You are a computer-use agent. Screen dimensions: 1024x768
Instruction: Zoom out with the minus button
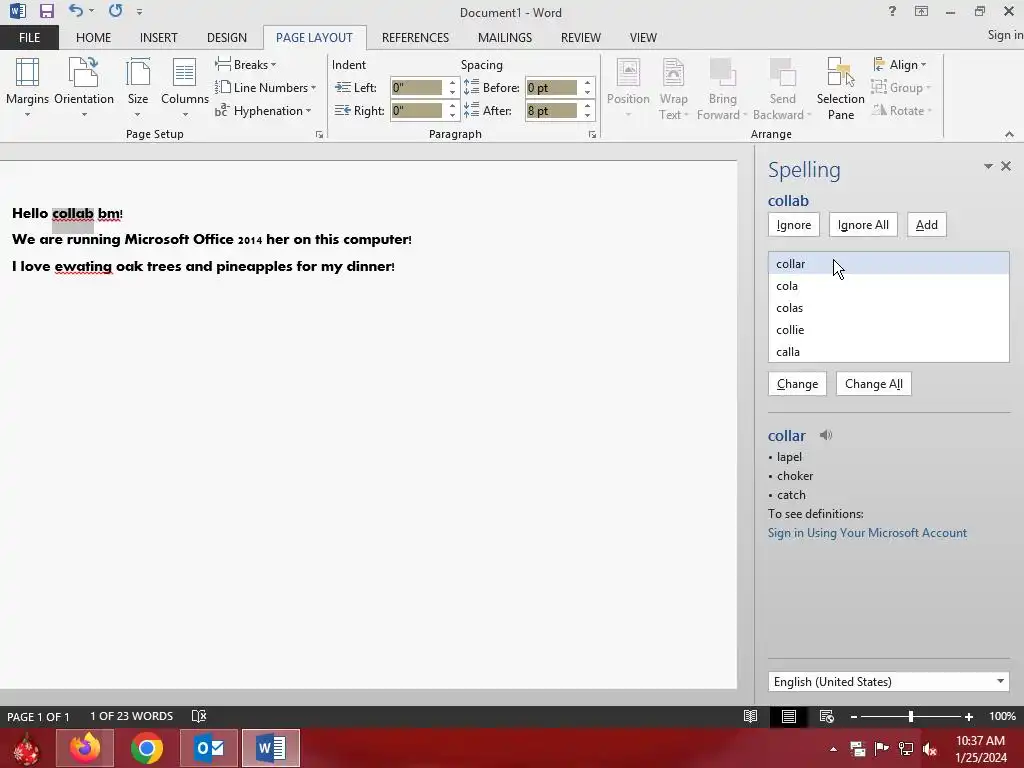pos(854,717)
